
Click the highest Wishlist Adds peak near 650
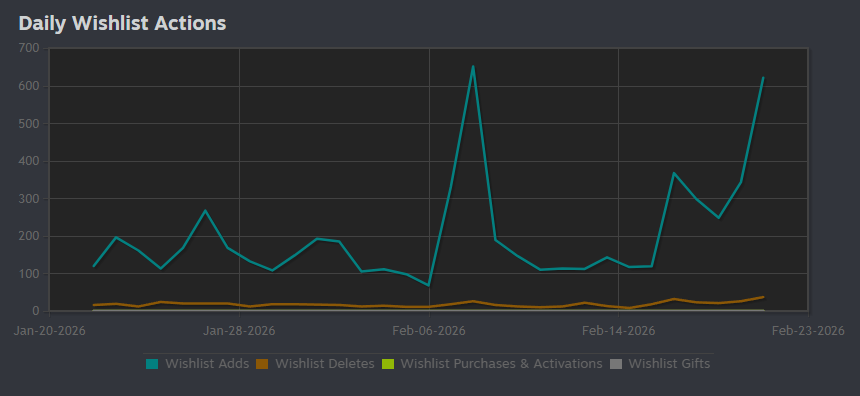pos(473,66)
